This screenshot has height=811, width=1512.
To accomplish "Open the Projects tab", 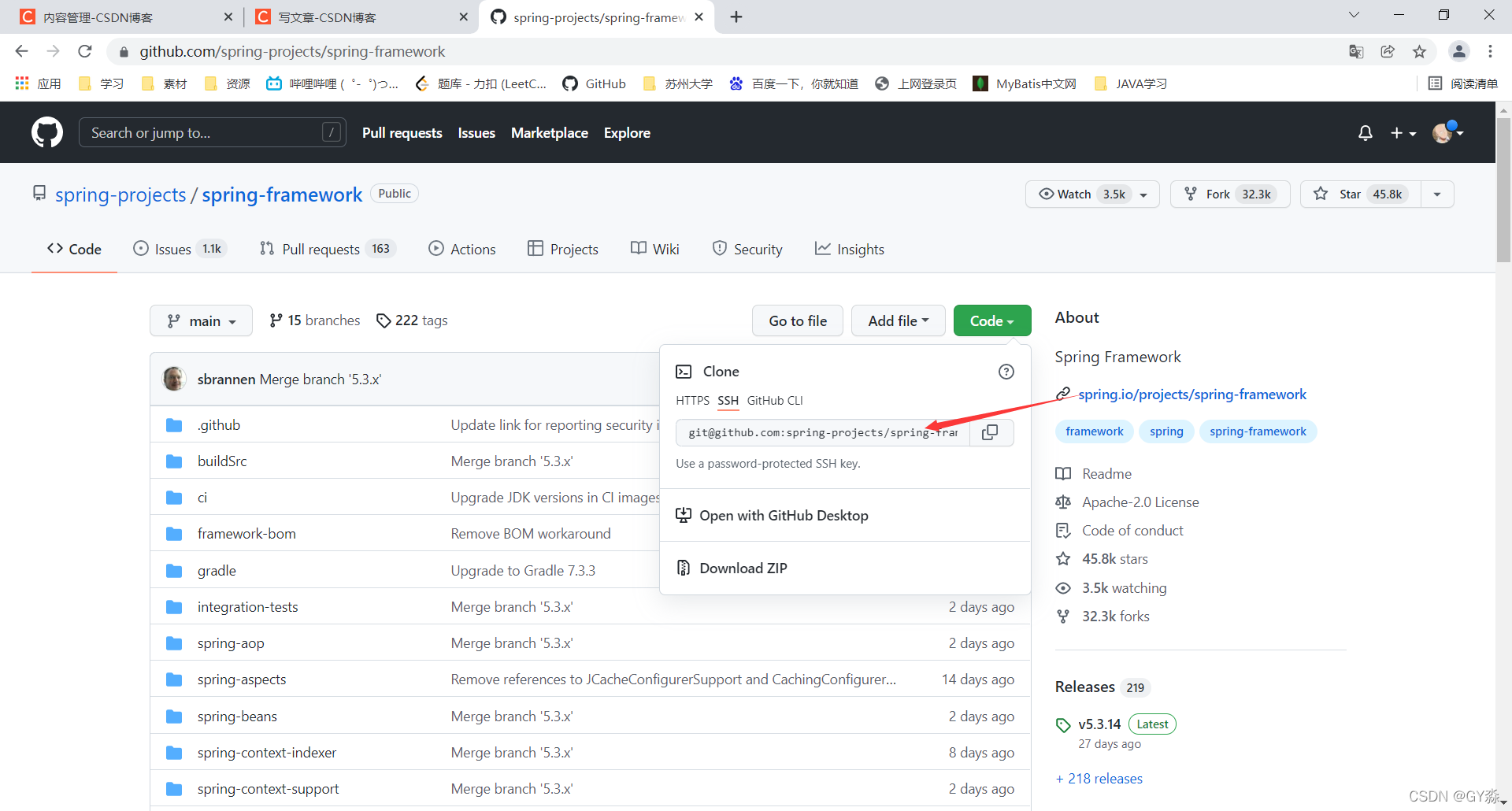I will tap(562, 249).
